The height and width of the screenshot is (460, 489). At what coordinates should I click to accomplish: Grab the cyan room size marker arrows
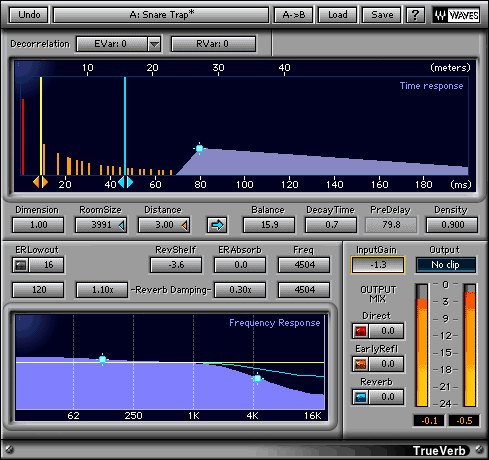click(125, 182)
